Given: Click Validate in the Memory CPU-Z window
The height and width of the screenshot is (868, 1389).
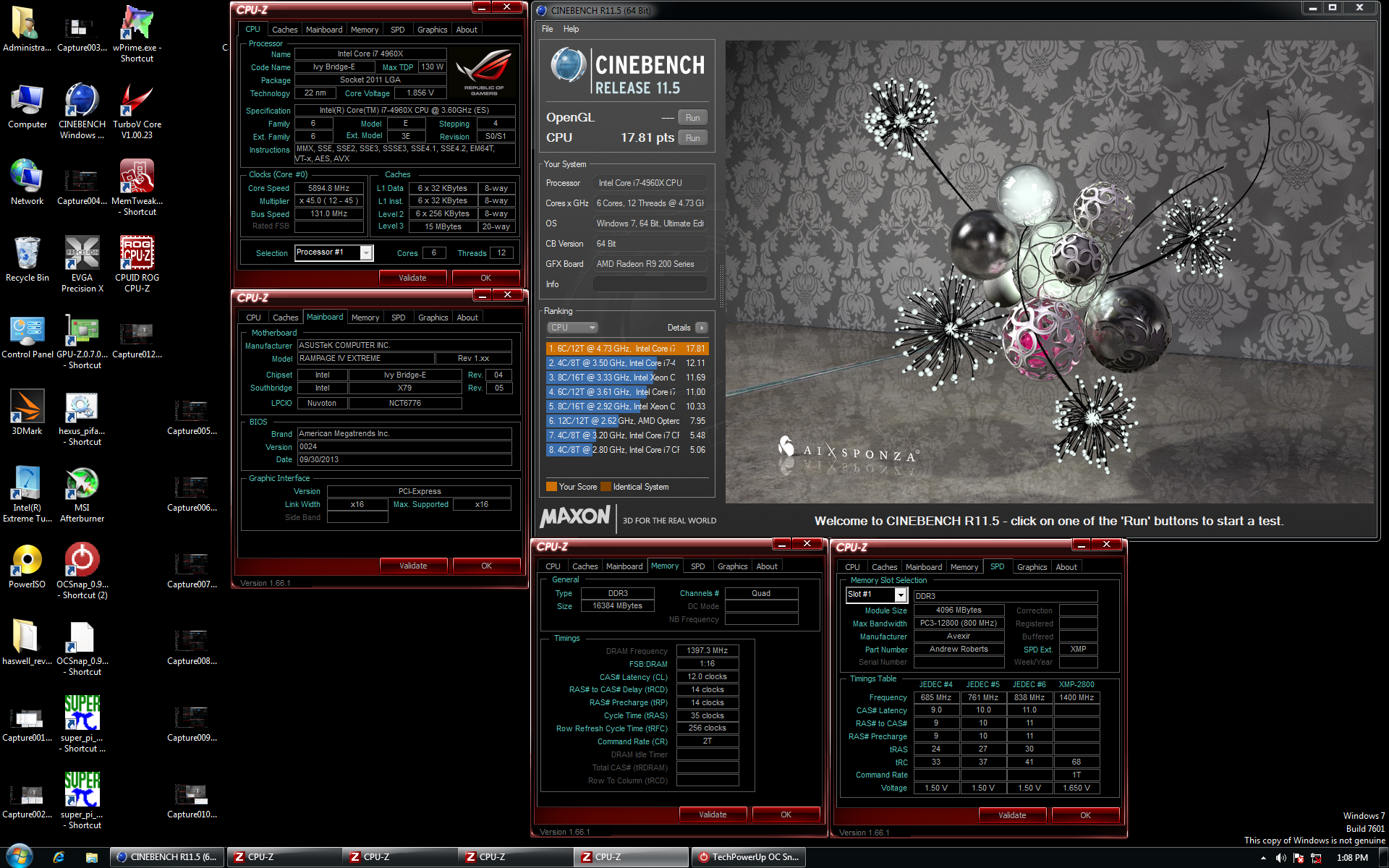Looking at the screenshot, I should pyautogui.click(x=713, y=814).
